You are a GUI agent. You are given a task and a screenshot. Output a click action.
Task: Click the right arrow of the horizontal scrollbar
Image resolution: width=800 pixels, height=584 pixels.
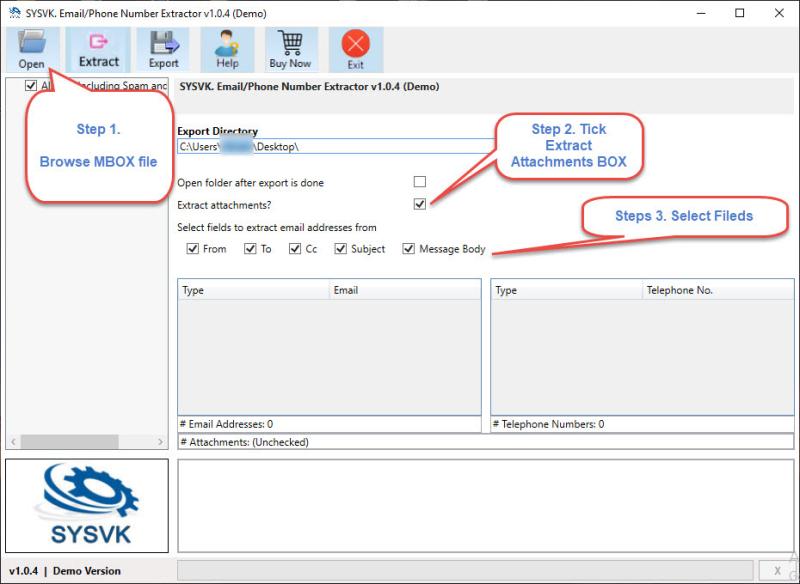[160, 442]
